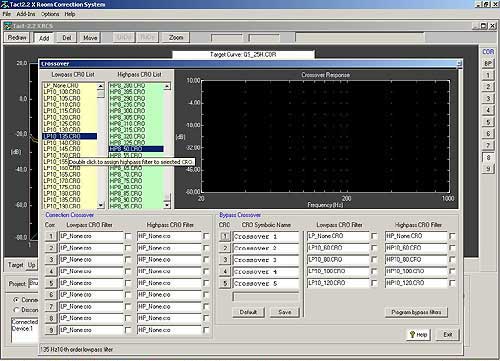Viewport: 500px width, 361px height.
Task: Open the File menu
Action: click(x=7, y=14)
